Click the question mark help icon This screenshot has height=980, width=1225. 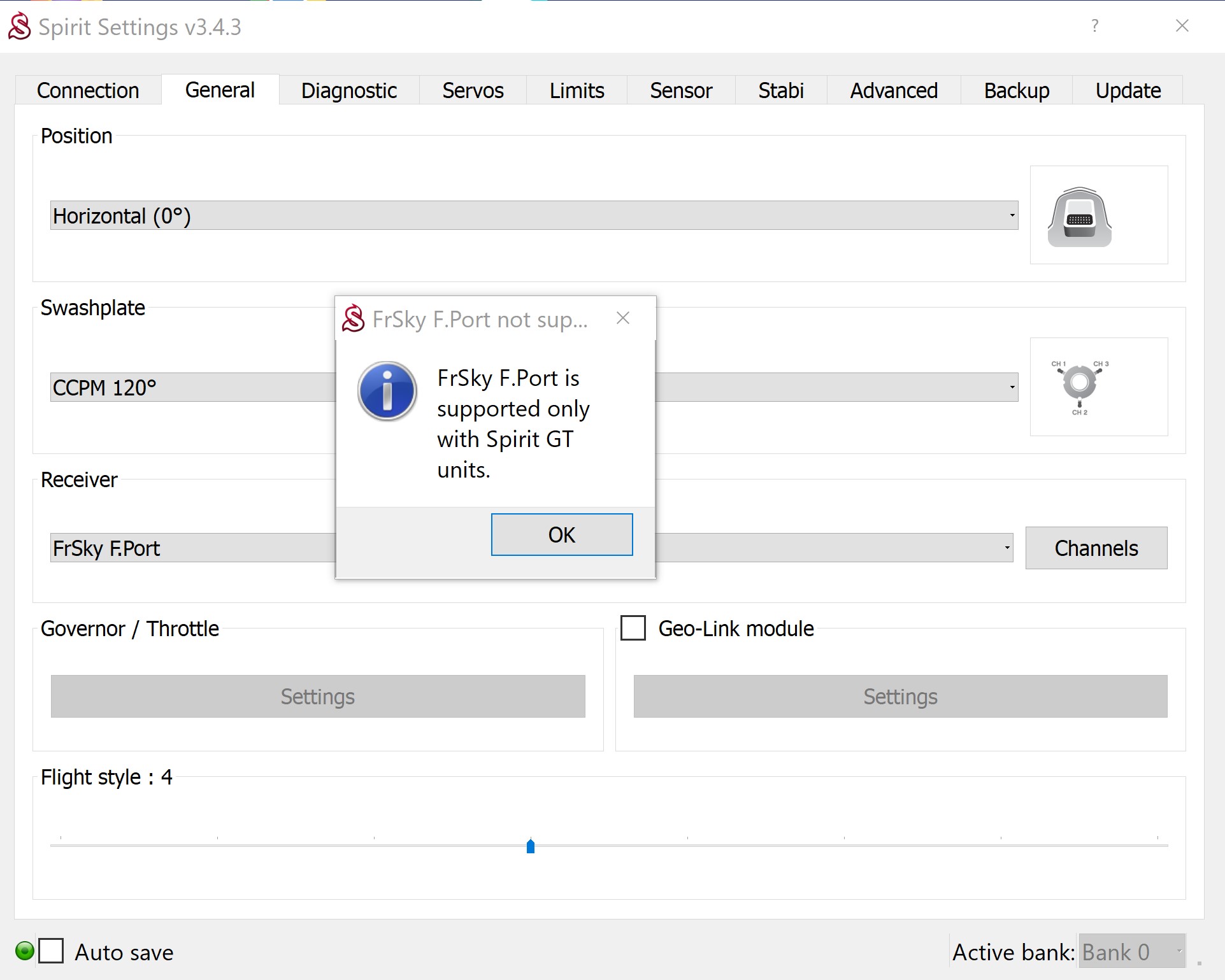click(1094, 26)
